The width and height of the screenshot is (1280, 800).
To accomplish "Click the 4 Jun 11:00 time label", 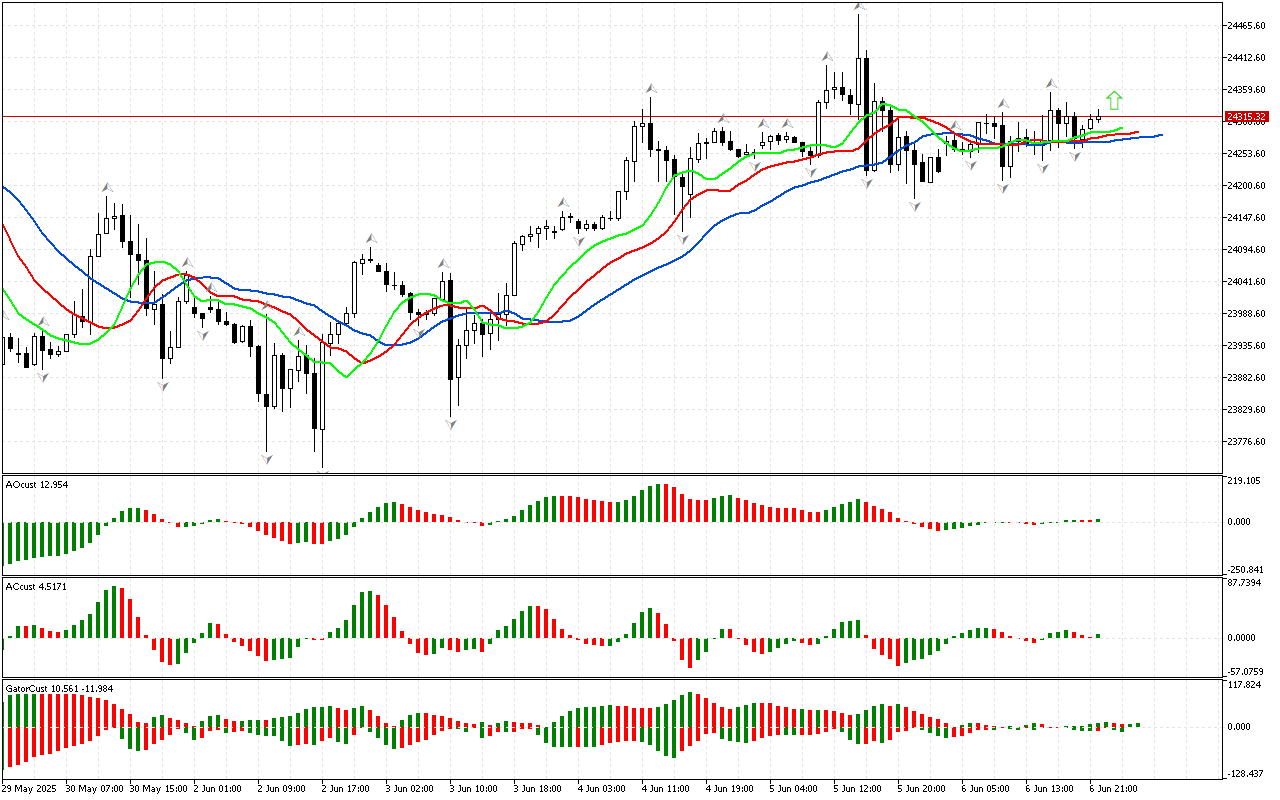I will (665, 788).
